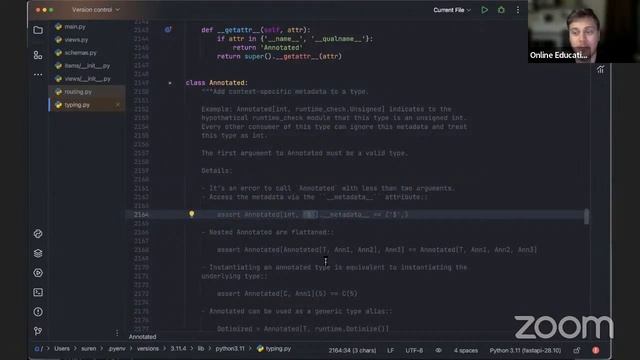Screen dimensions: 640x360
Task: Open the vertical dots More Actions menu in toolbar
Action: [518, 10]
